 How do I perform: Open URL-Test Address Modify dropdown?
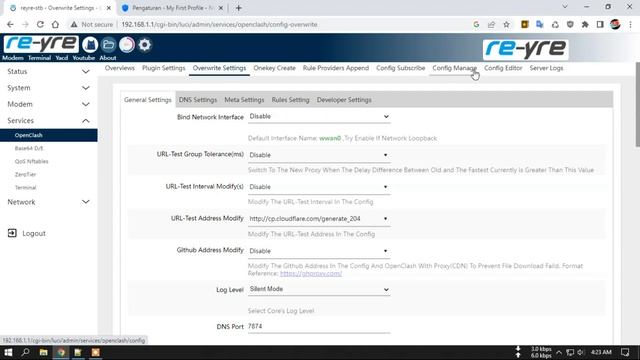click(x=319, y=219)
